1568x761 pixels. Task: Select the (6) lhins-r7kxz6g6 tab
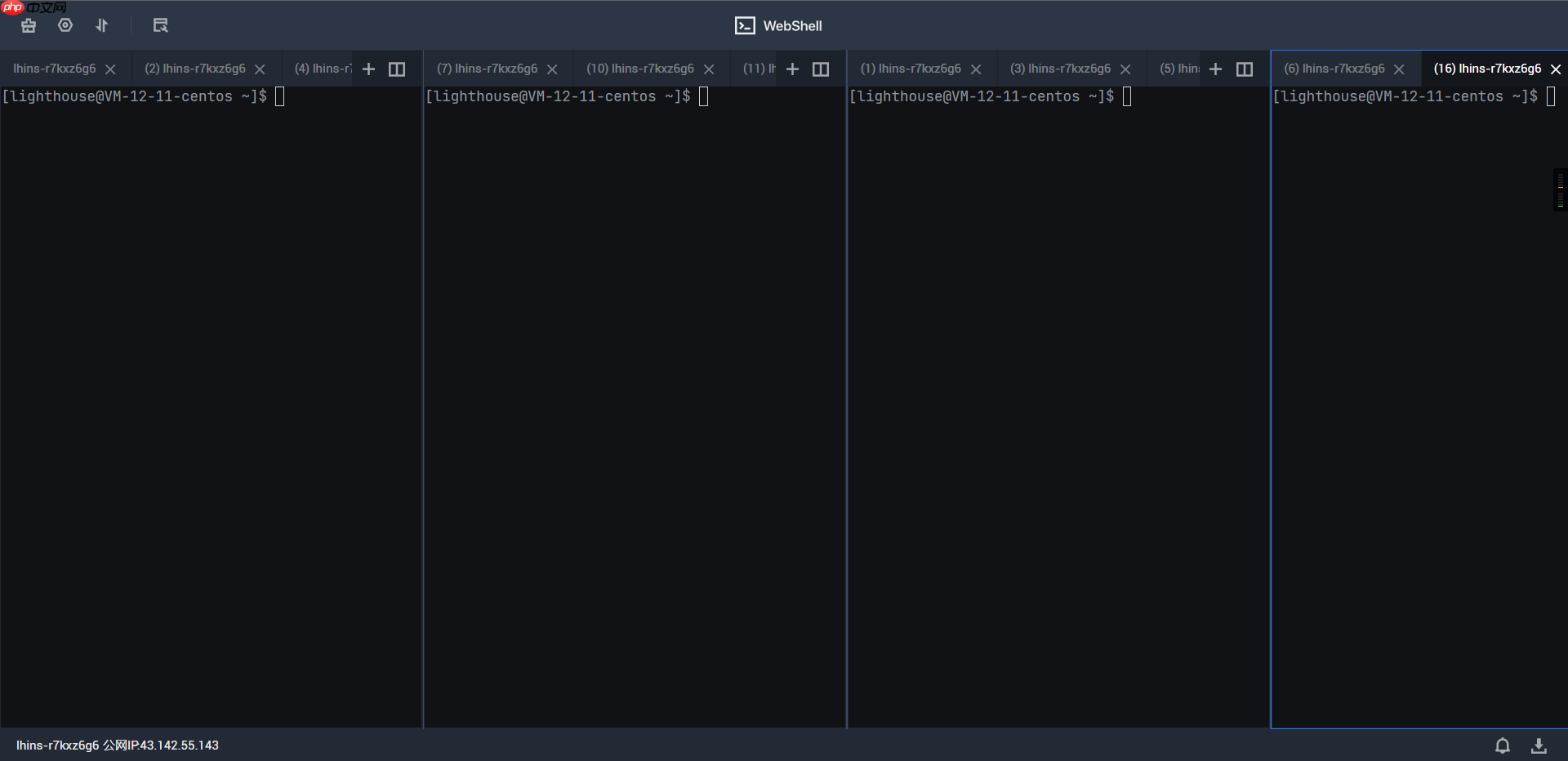tap(1334, 69)
